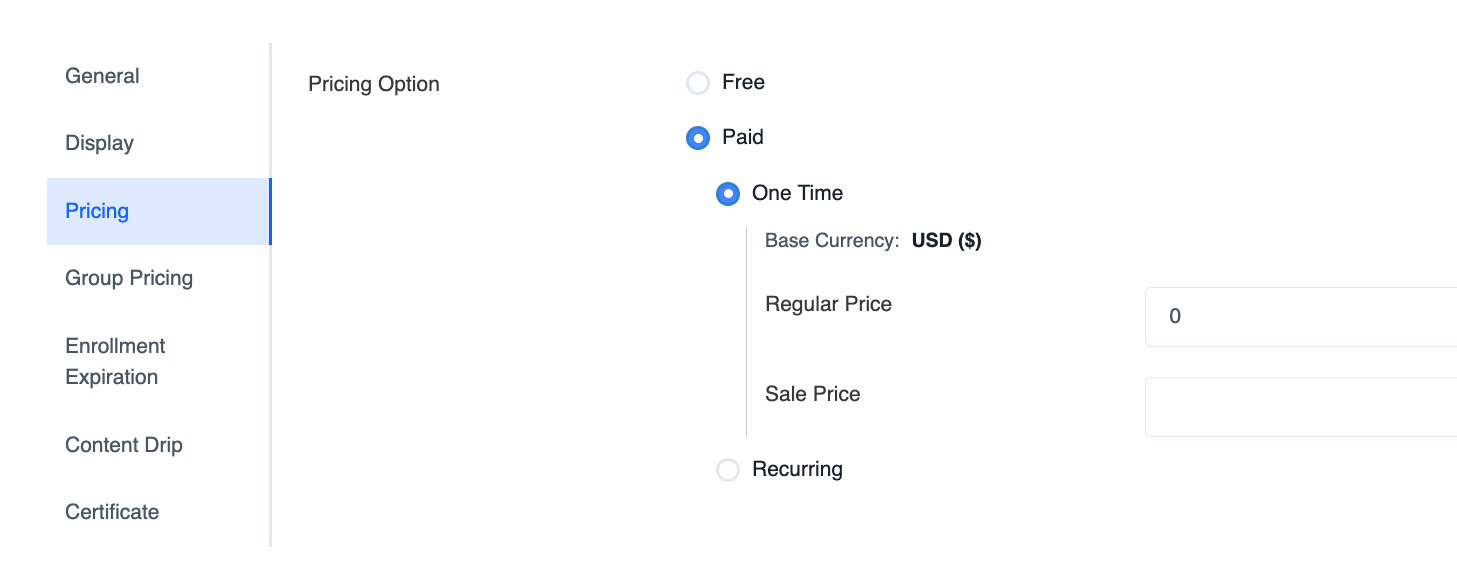
Task: Click into the Regular Price input field
Action: [x=1300, y=317]
